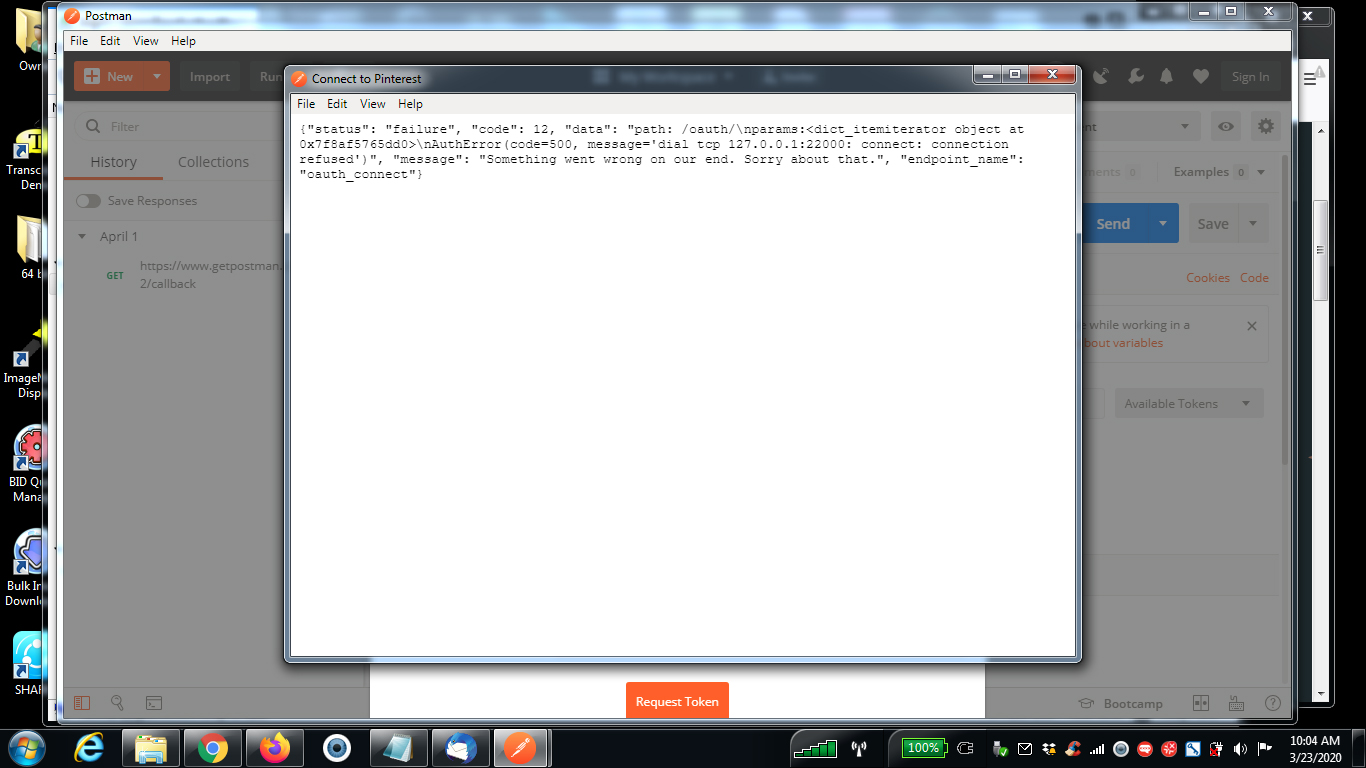
Task: Open Google Chrome from taskbar
Action: coord(212,747)
